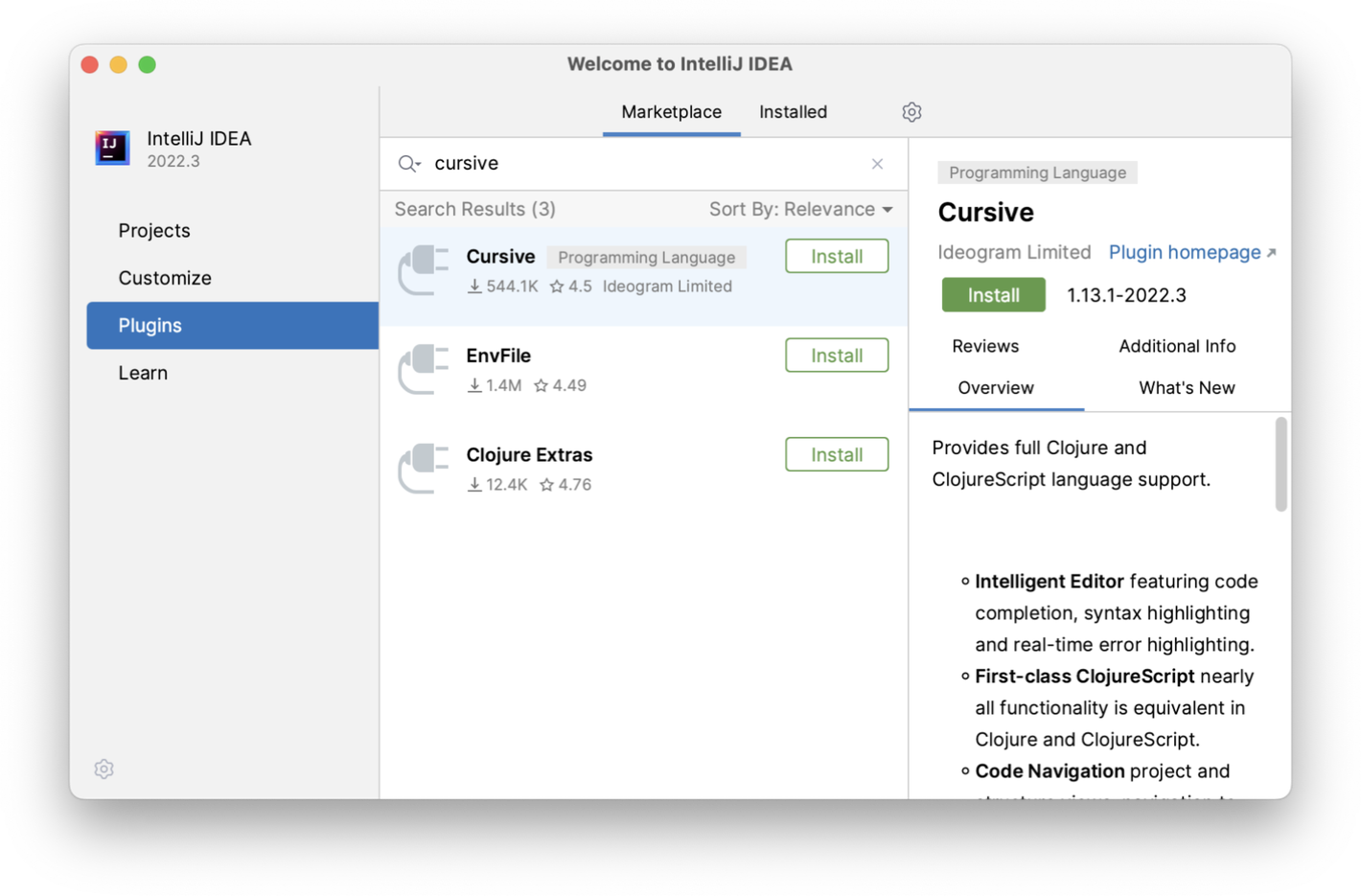Click the Clojure Extras download count icon
Viewport: 1361px width, 896px height.
click(474, 485)
